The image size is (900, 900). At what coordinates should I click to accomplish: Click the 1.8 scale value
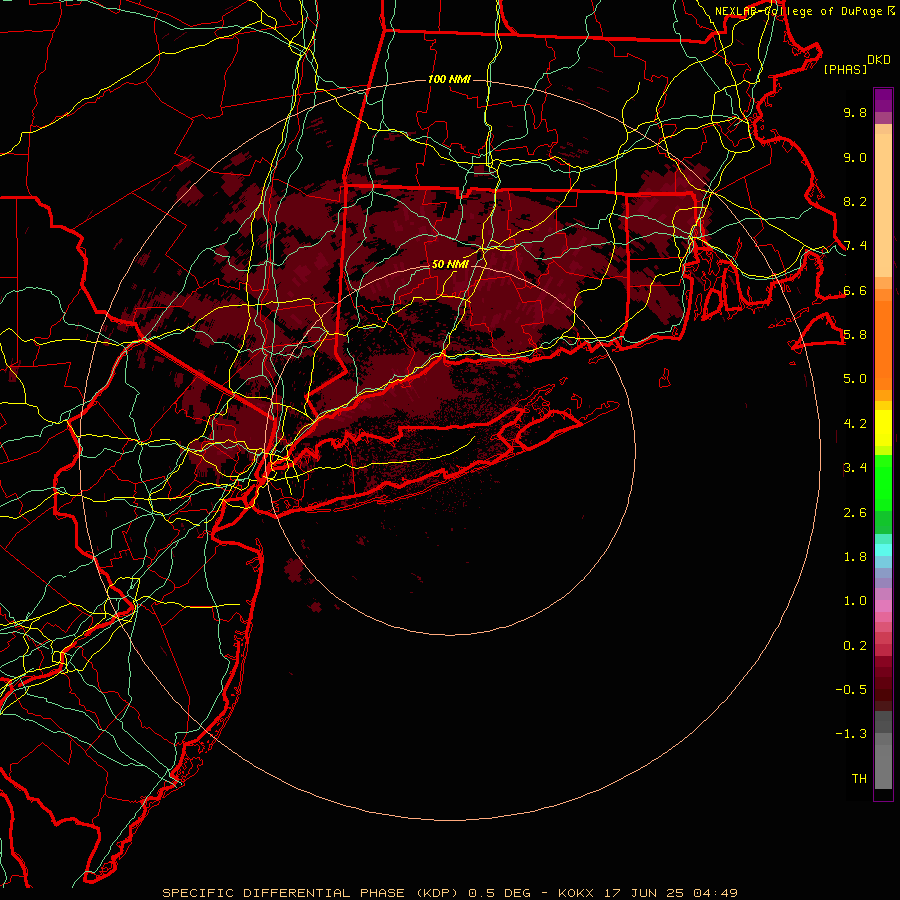coord(855,557)
